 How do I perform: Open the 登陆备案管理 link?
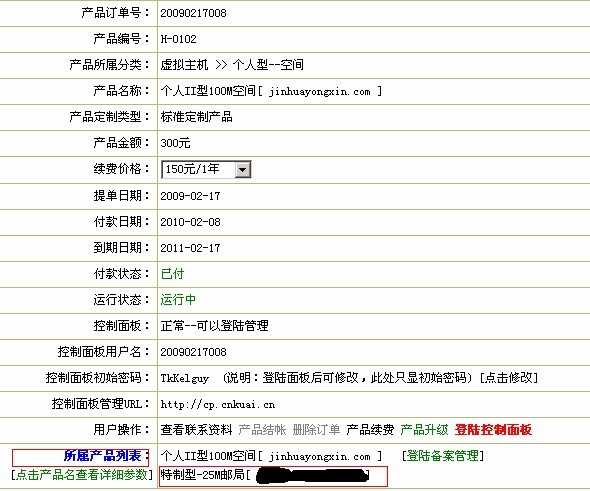(x=442, y=456)
